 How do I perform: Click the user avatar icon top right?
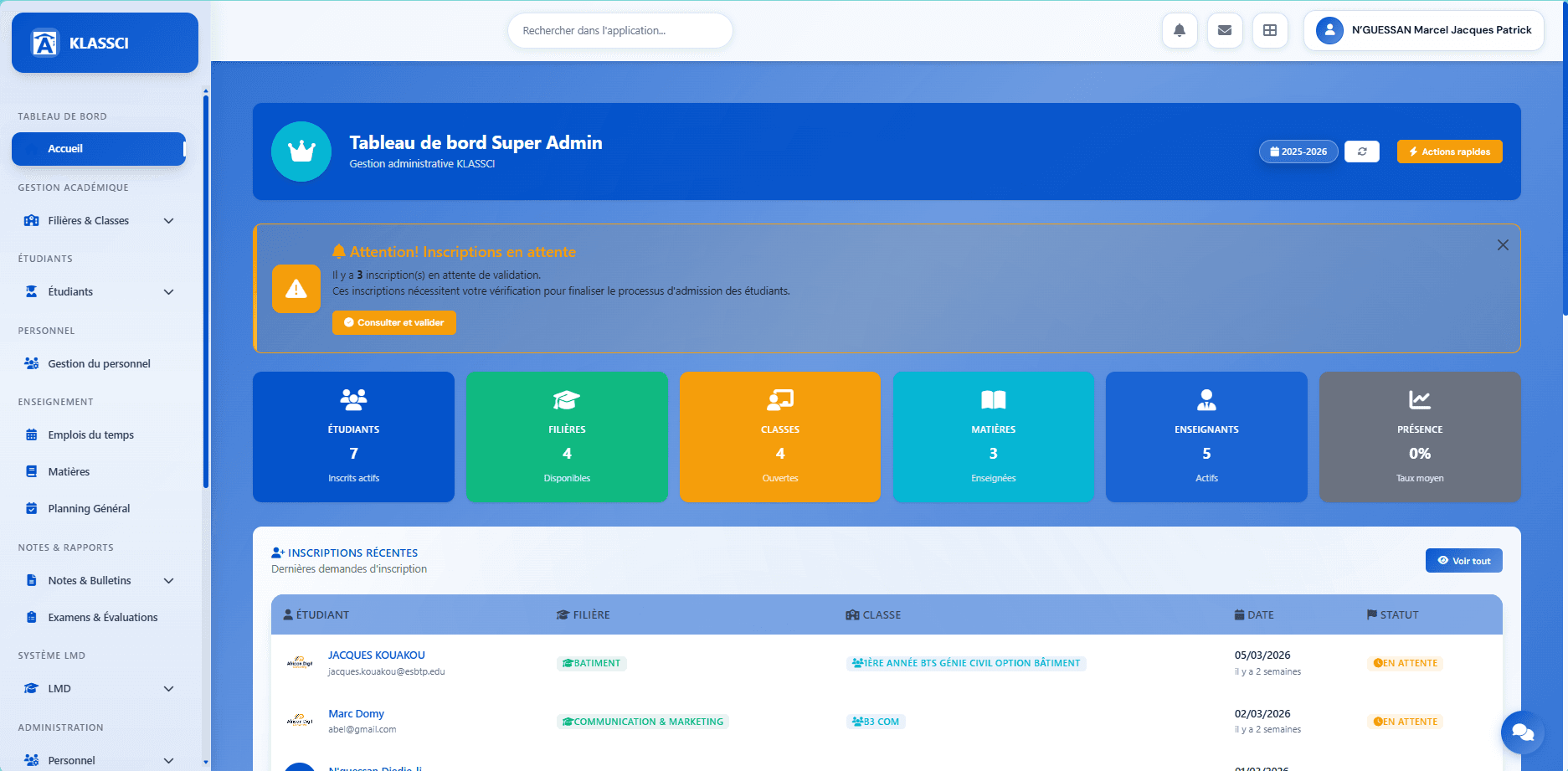(1329, 30)
